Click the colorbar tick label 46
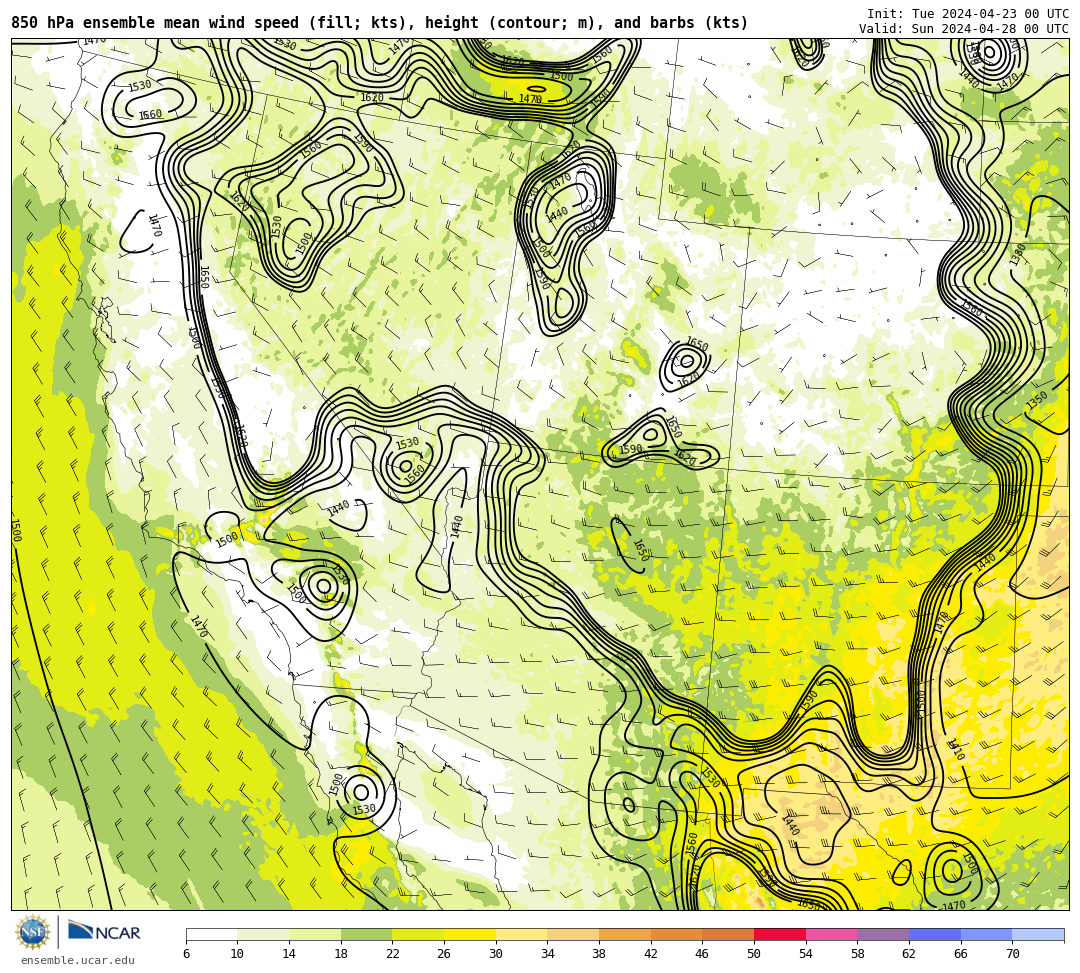Image resolution: width=1080 pixels, height=973 pixels. (703, 954)
